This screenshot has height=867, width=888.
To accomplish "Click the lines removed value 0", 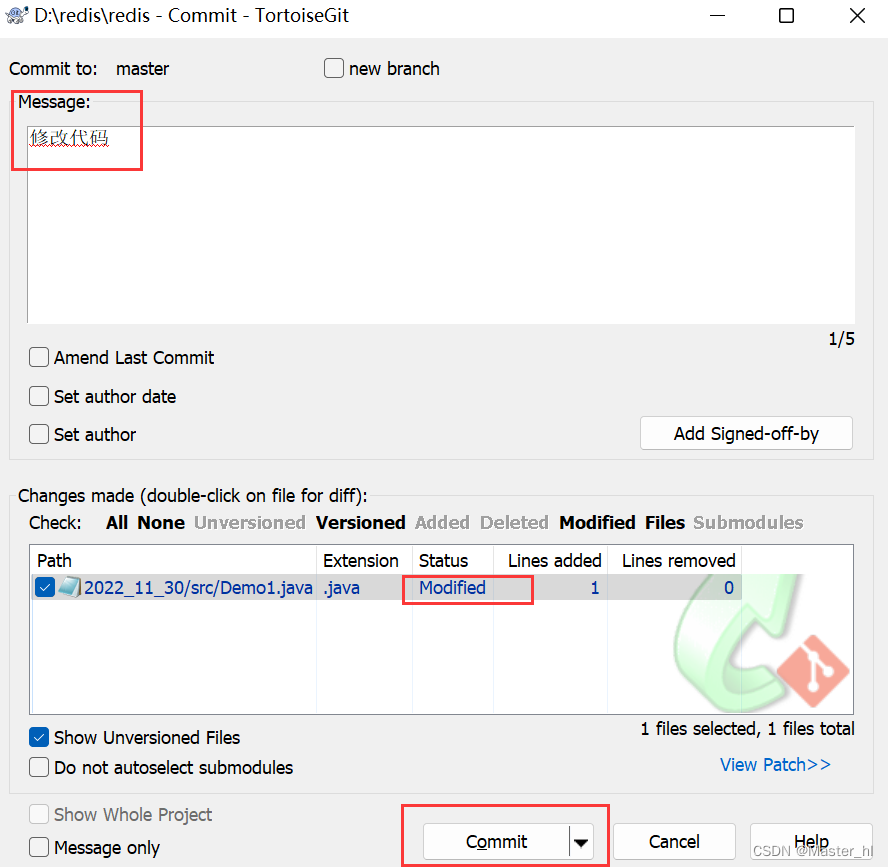I will coord(729,587).
